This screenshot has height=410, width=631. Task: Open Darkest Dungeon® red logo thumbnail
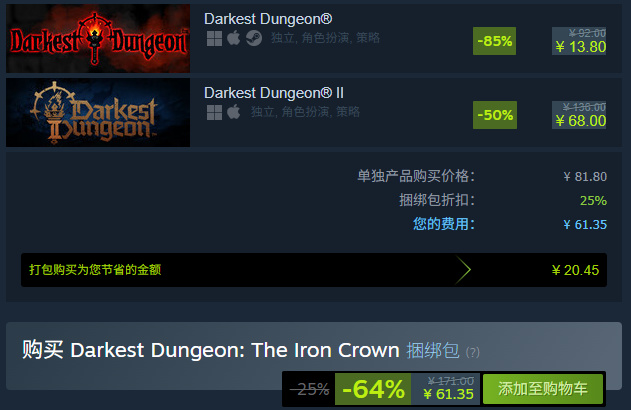pyautogui.click(x=98, y=39)
